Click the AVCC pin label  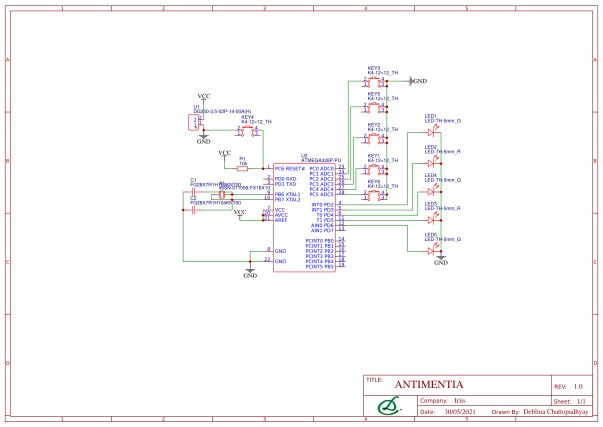(281, 215)
